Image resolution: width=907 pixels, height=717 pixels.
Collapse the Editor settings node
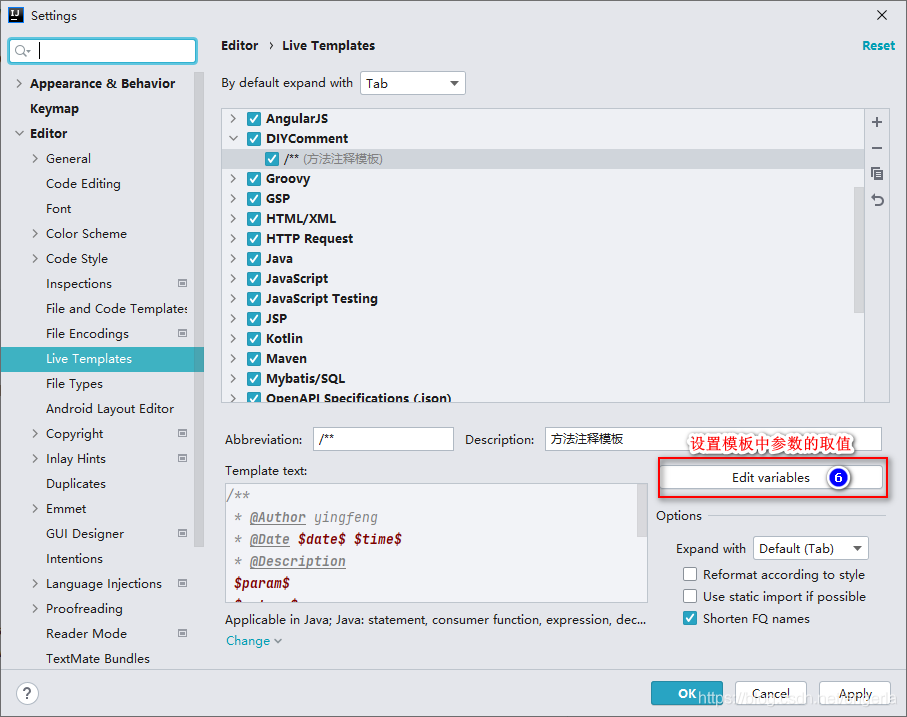[19, 134]
